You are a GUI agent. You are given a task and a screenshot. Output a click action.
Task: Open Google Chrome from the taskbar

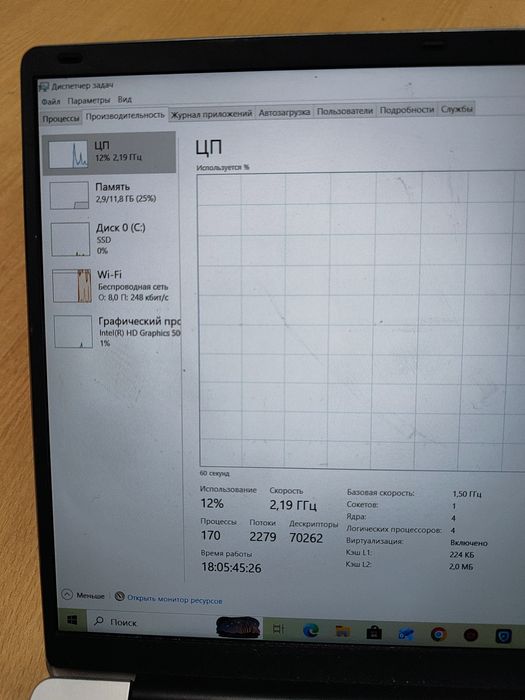pos(438,633)
